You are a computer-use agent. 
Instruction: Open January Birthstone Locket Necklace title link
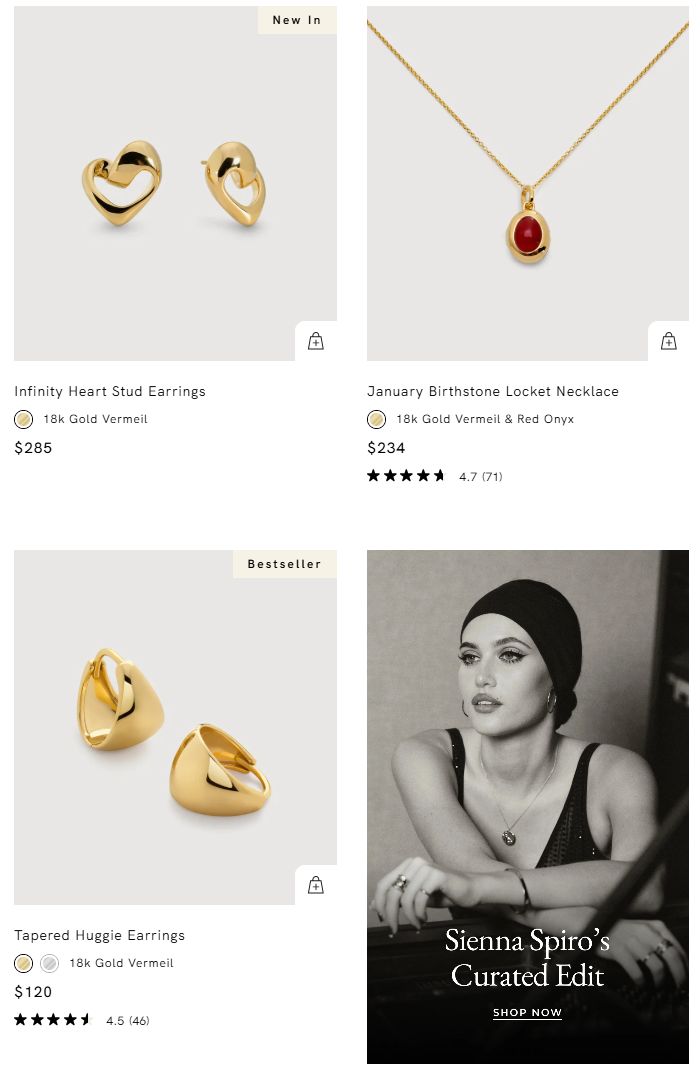click(493, 392)
